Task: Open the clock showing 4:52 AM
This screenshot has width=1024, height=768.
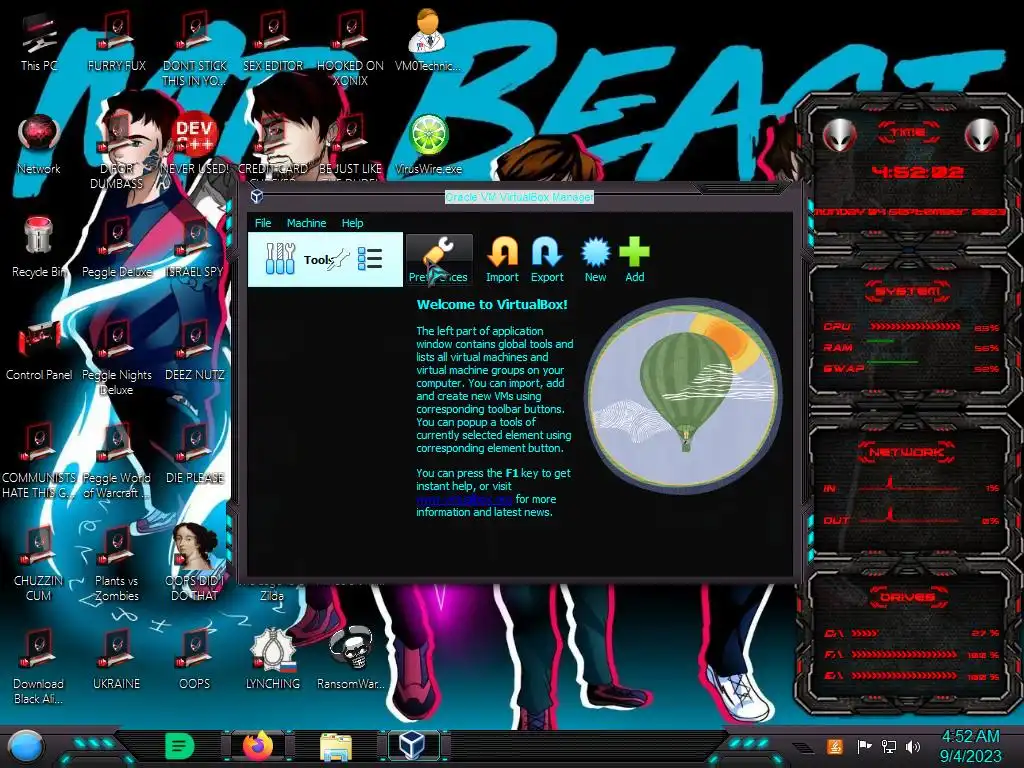Action: 970,746
